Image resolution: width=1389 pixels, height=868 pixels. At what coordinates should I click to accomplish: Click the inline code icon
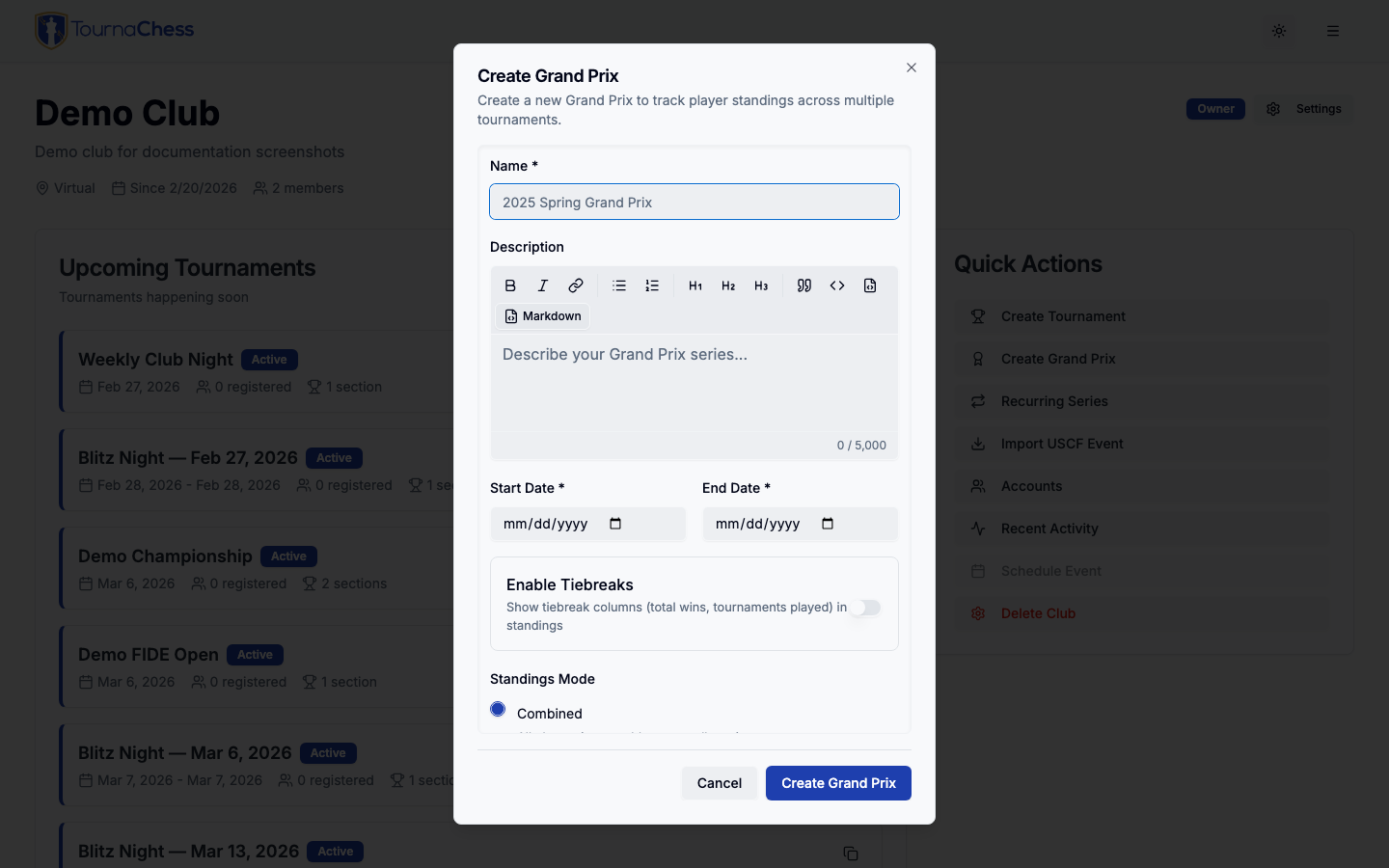coord(837,285)
